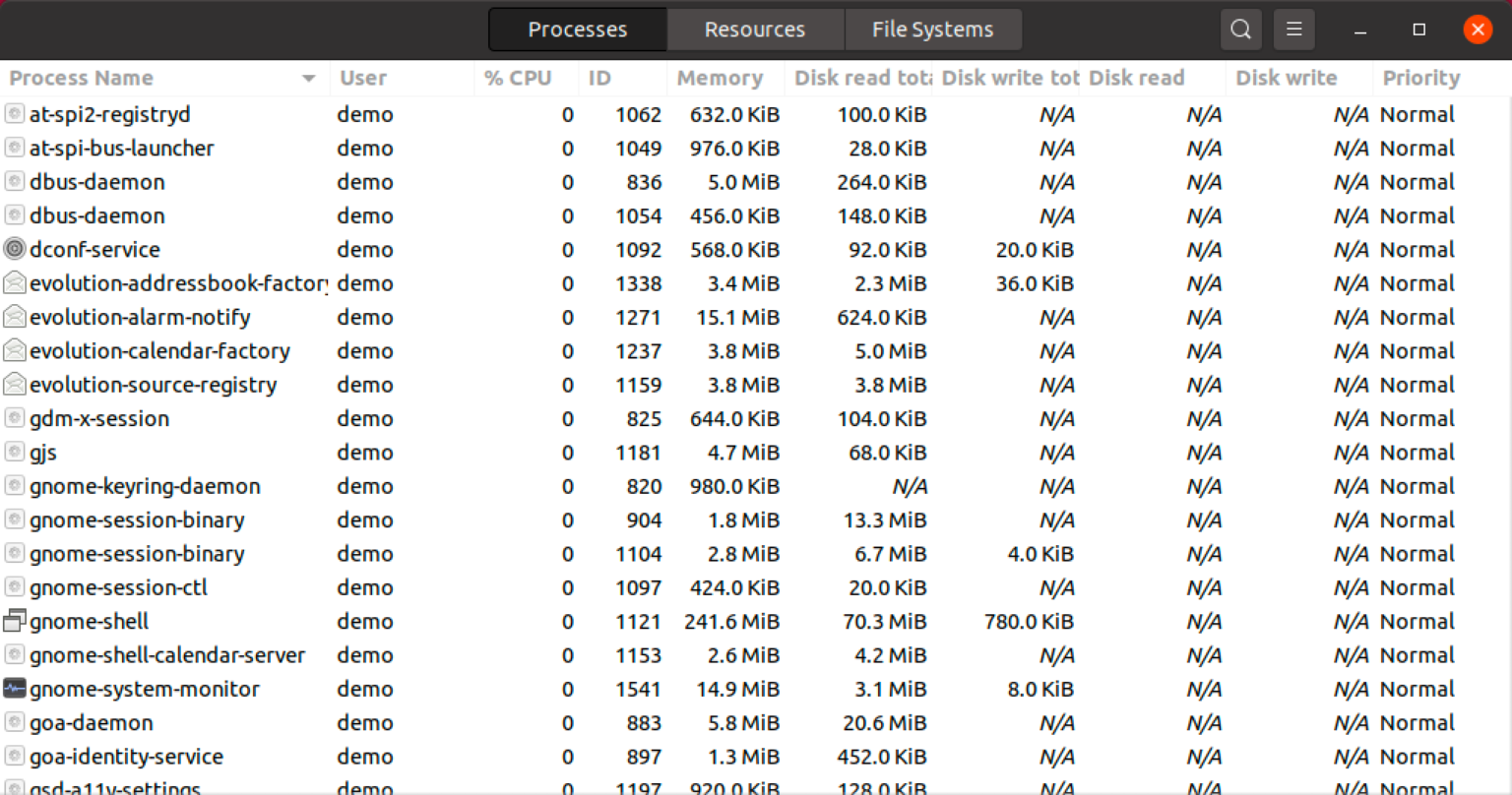Sort by the Memory column header
This screenshot has width=1512, height=795.
point(725,78)
